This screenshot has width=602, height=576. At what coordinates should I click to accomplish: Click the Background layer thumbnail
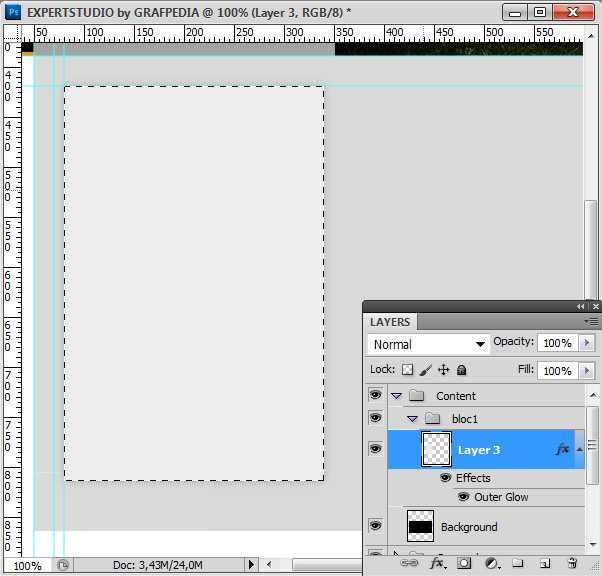(x=420, y=526)
